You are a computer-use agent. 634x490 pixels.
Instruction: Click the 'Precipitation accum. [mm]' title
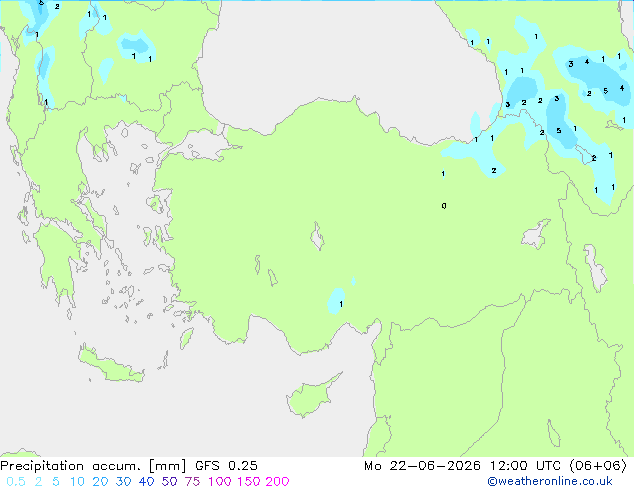point(93,466)
